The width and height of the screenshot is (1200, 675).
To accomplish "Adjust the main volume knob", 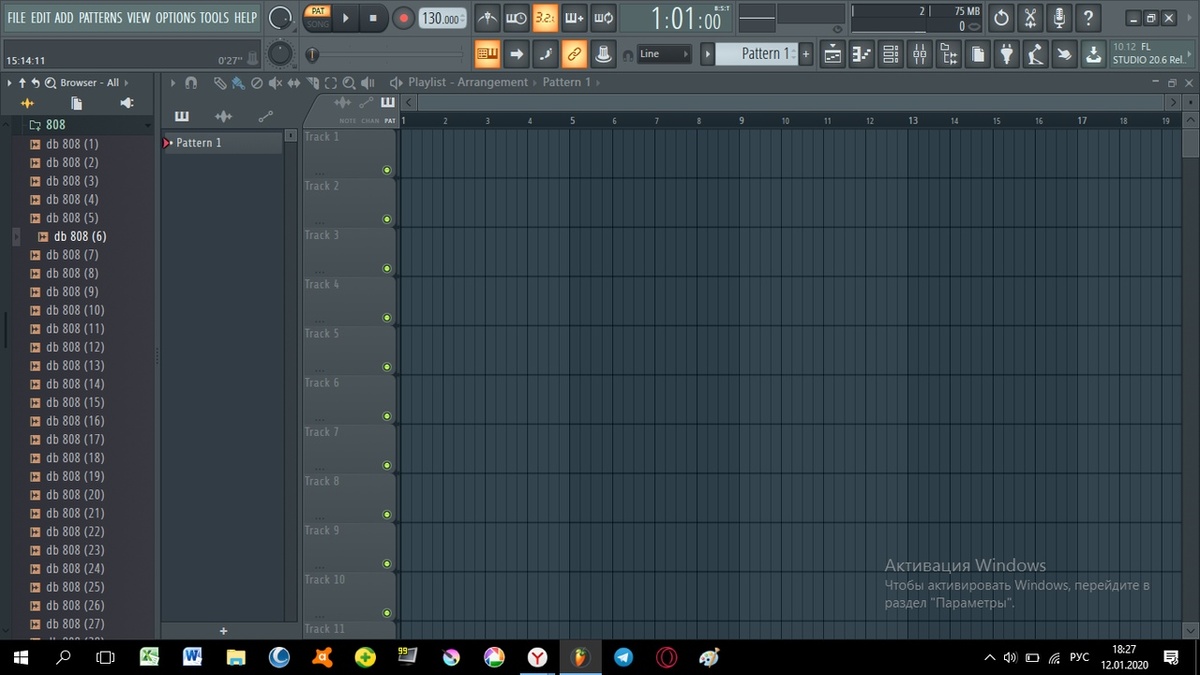I will [x=281, y=18].
